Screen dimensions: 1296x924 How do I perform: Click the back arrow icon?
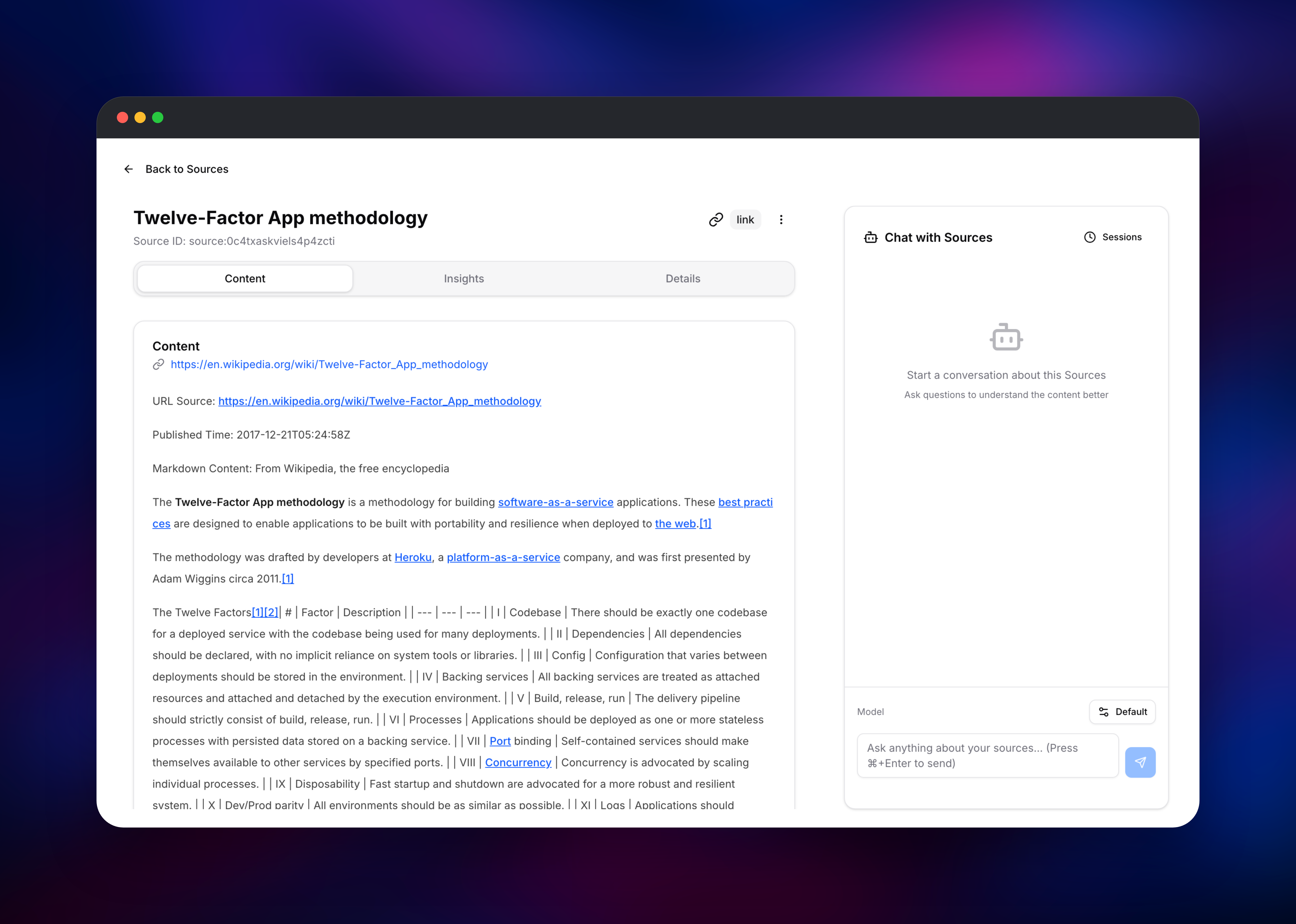pos(129,169)
